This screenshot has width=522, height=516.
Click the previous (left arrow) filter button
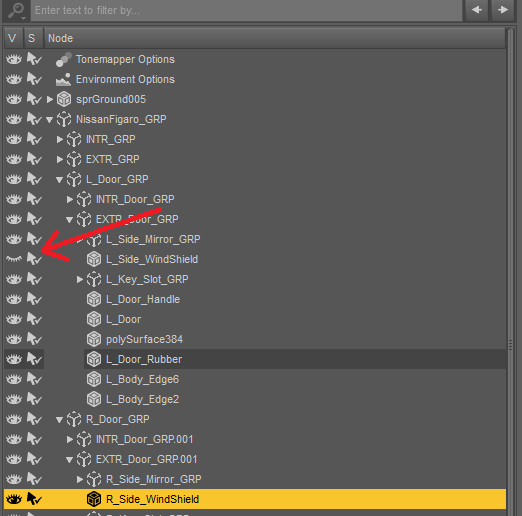[477, 10]
